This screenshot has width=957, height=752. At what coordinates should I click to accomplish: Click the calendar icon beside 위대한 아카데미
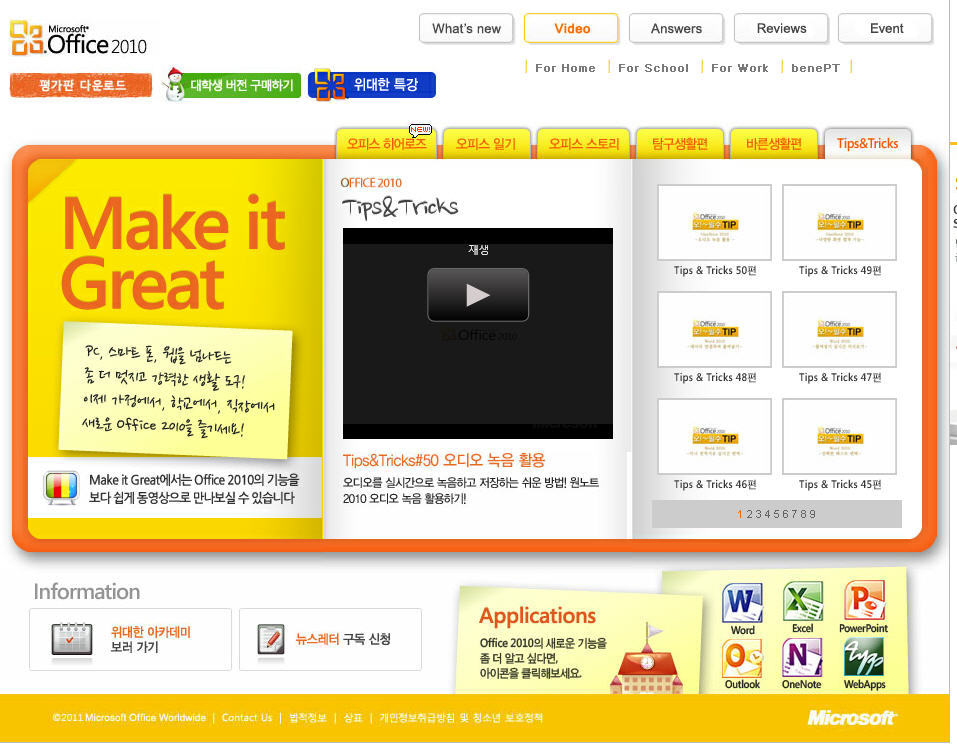tap(71, 640)
